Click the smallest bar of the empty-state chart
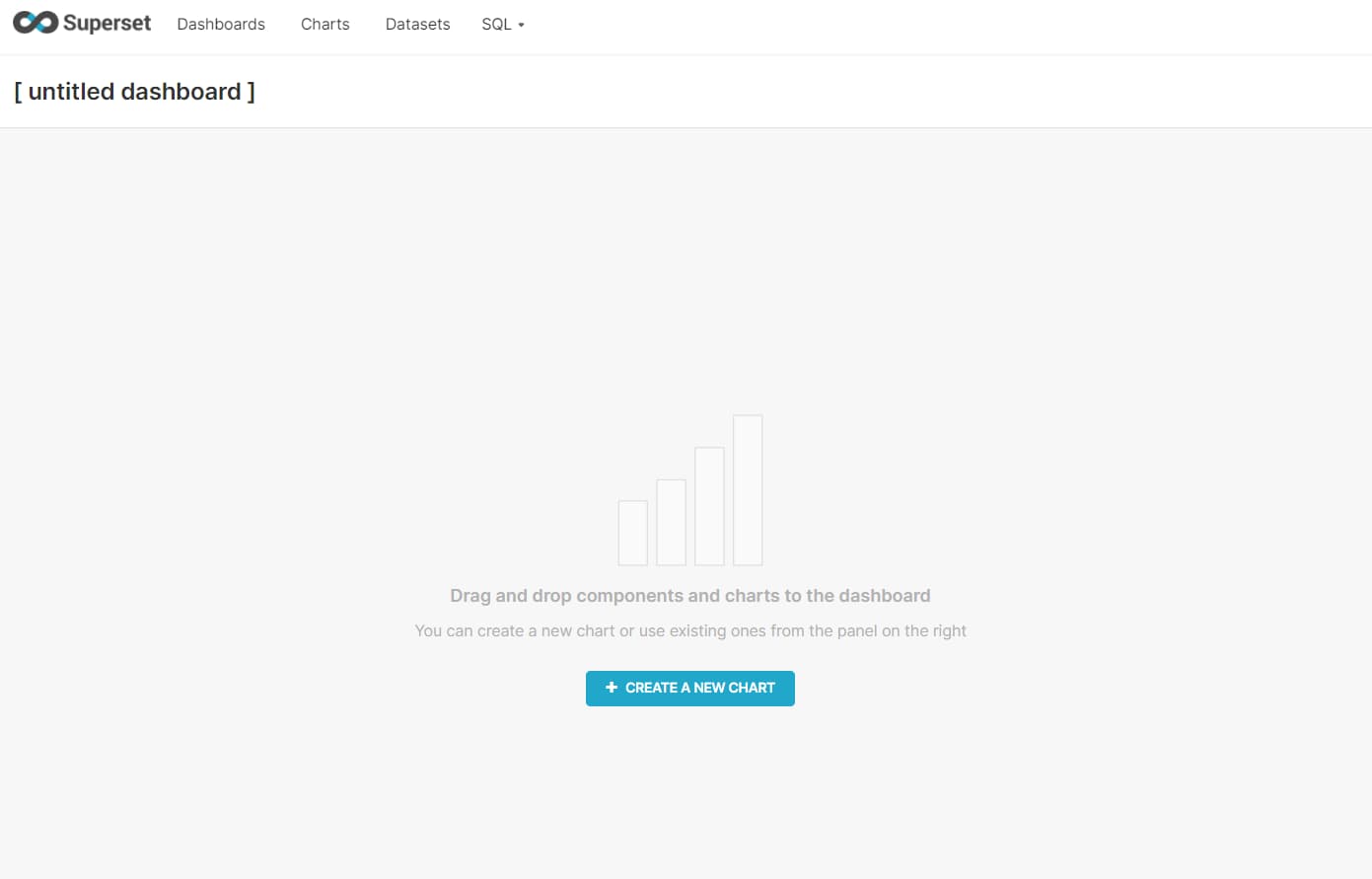 point(632,533)
